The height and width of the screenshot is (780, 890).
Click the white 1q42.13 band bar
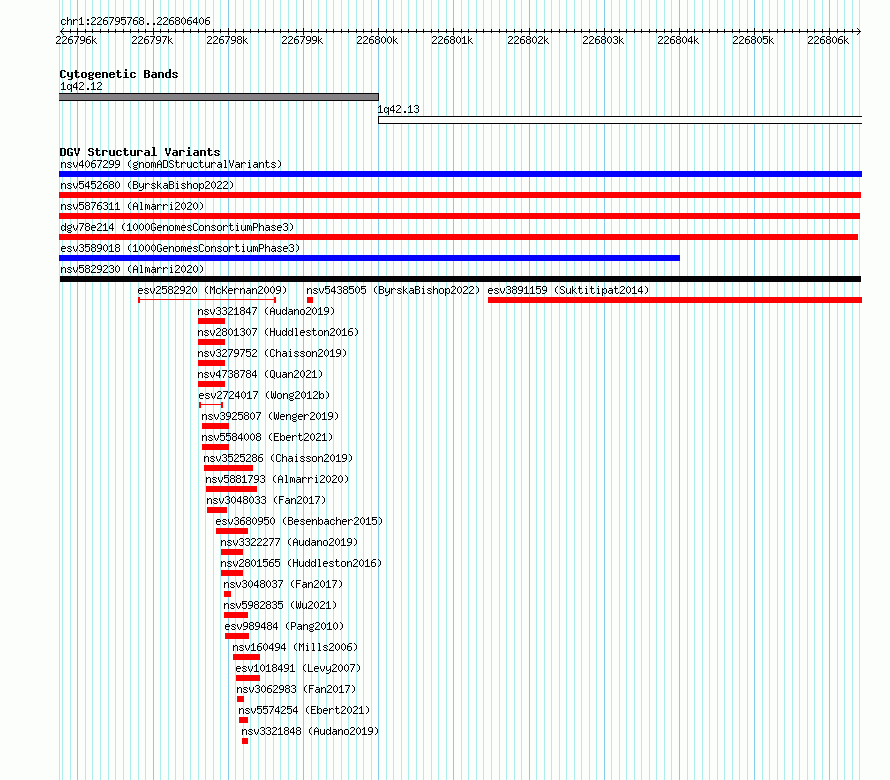(620, 120)
